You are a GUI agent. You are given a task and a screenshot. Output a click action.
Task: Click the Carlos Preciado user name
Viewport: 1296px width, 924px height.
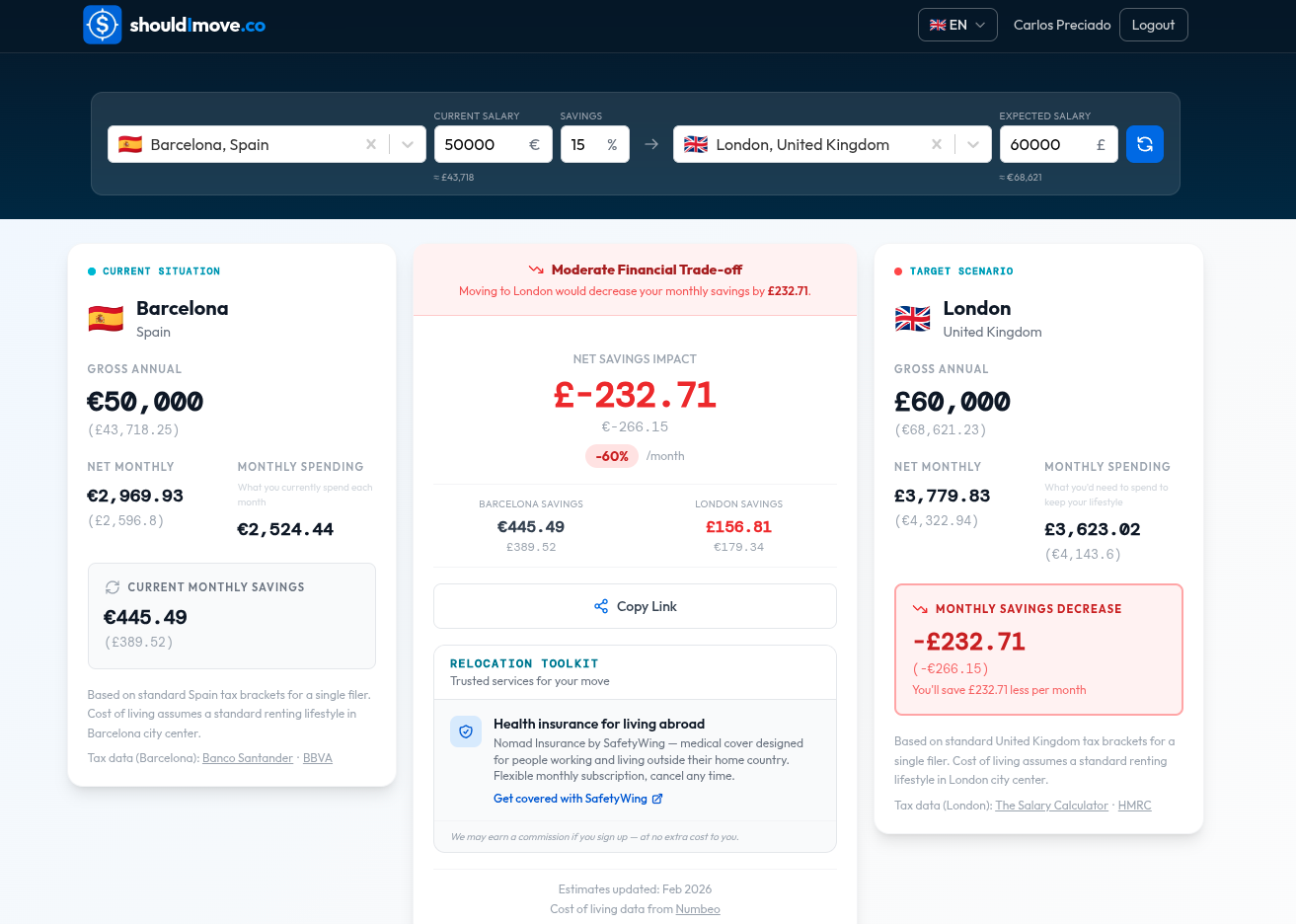(1062, 25)
